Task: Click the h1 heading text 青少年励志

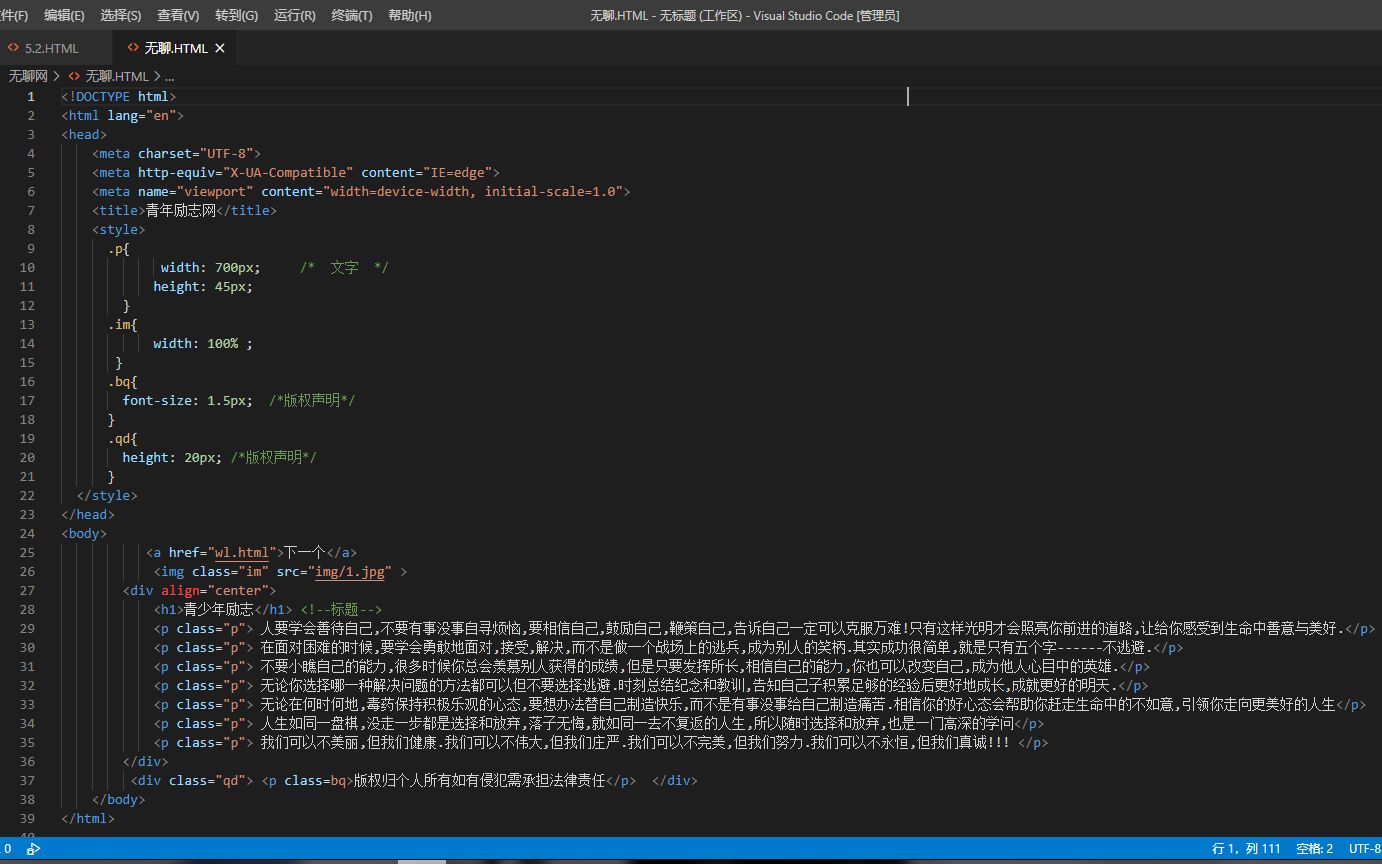Action: point(219,609)
